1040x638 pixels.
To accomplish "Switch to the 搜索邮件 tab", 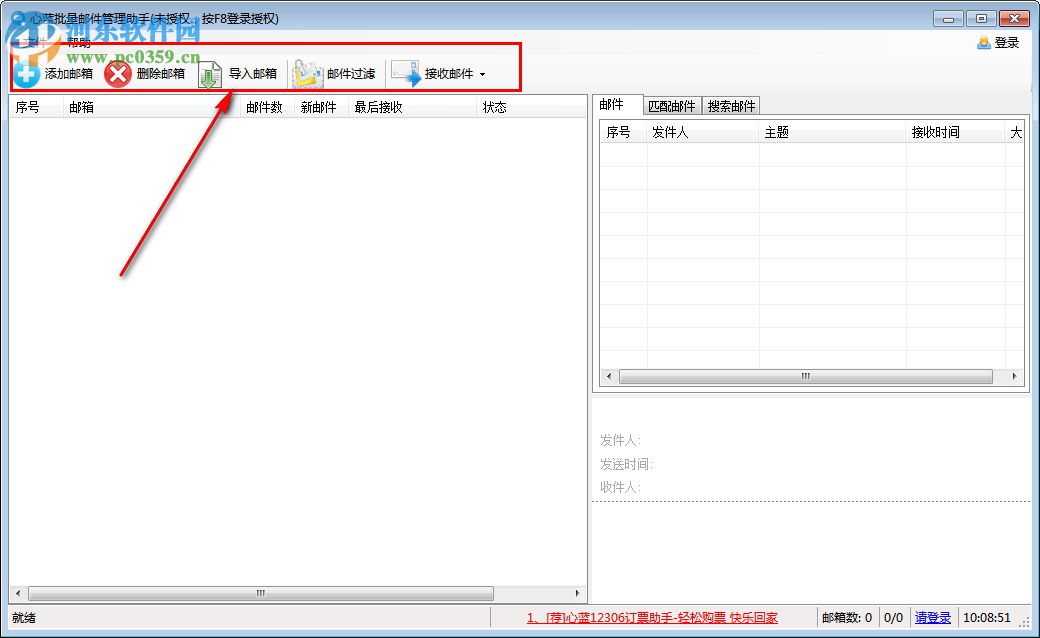I will (x=731, y=106).
